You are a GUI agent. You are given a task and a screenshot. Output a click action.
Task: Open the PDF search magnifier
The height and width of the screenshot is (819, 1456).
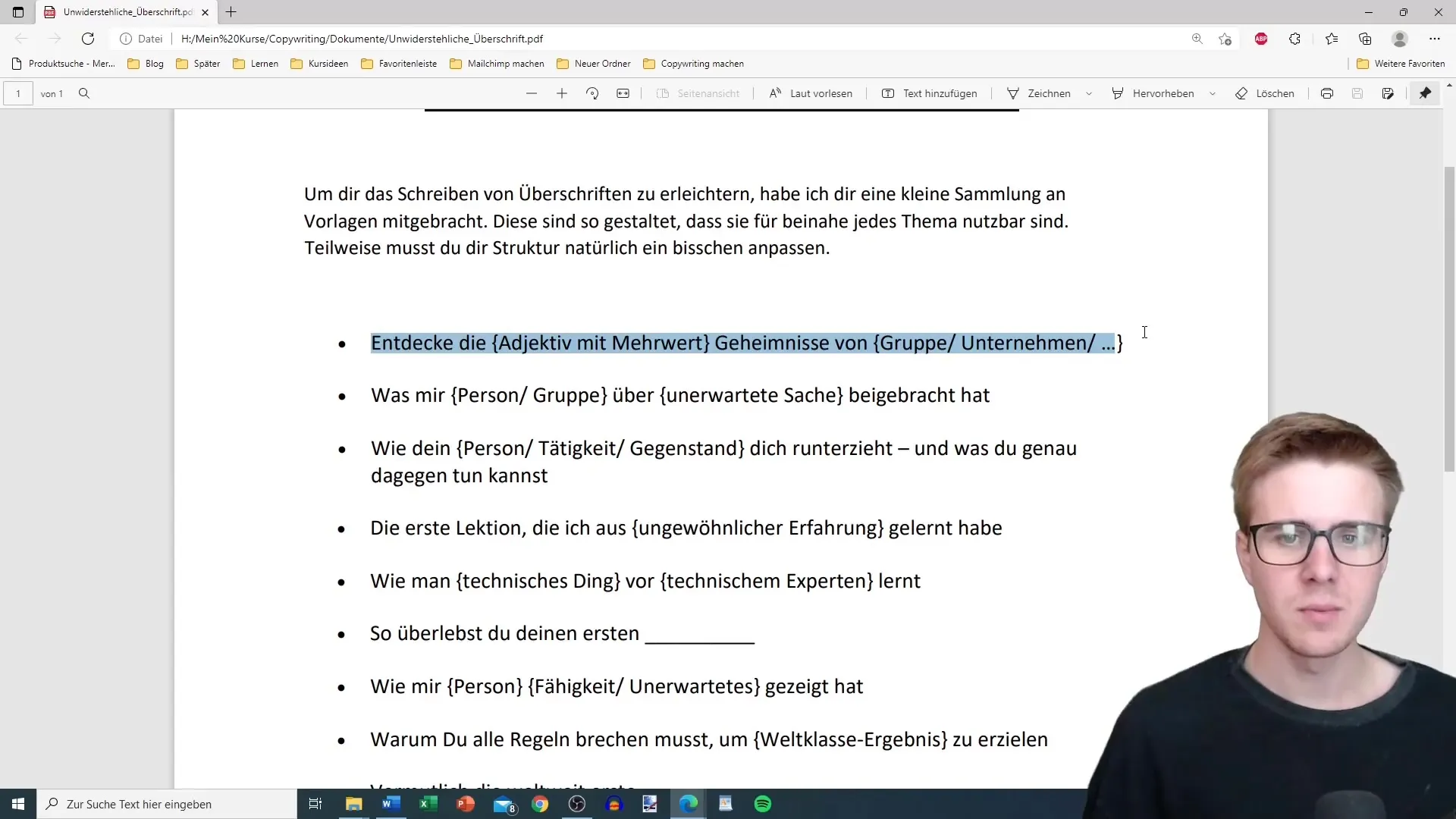[x=84, y=93]
